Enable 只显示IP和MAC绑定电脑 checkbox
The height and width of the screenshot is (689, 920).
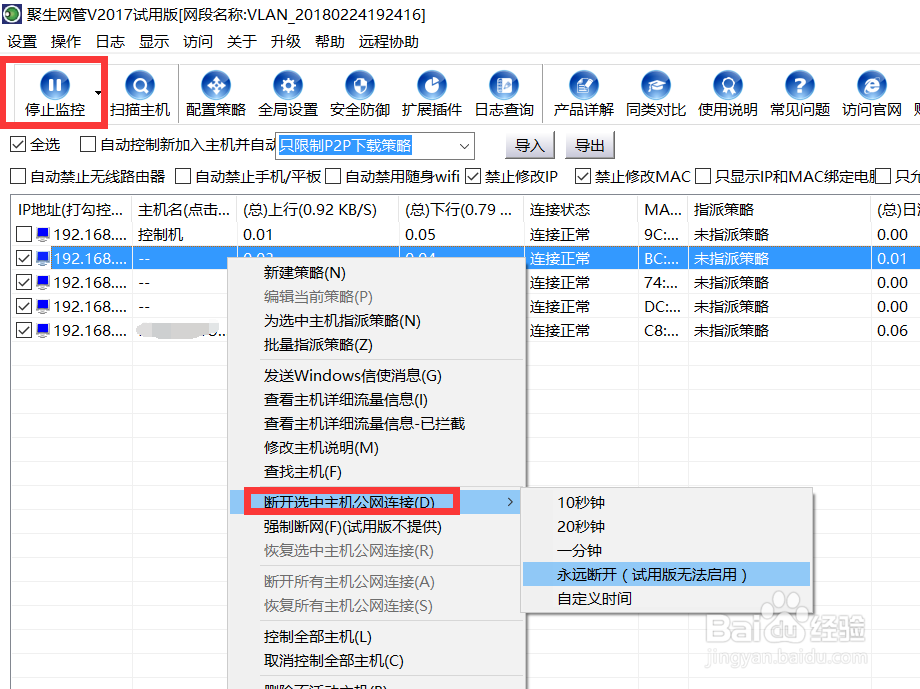point(703,176)
